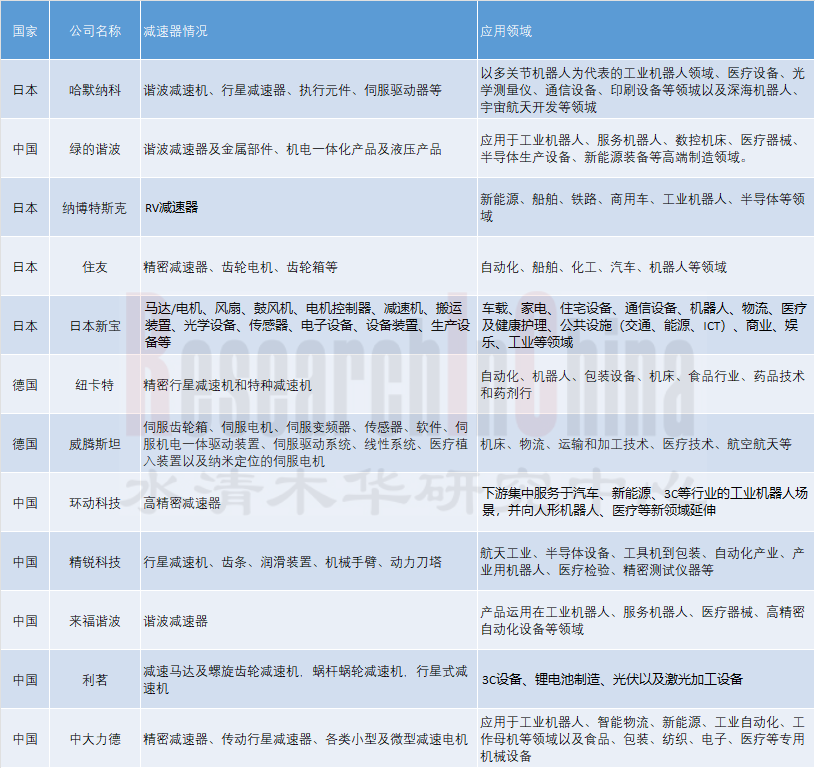Select the 高精密减速器 cell
Viewport: 815px width, 768px height.
point(182,503)
